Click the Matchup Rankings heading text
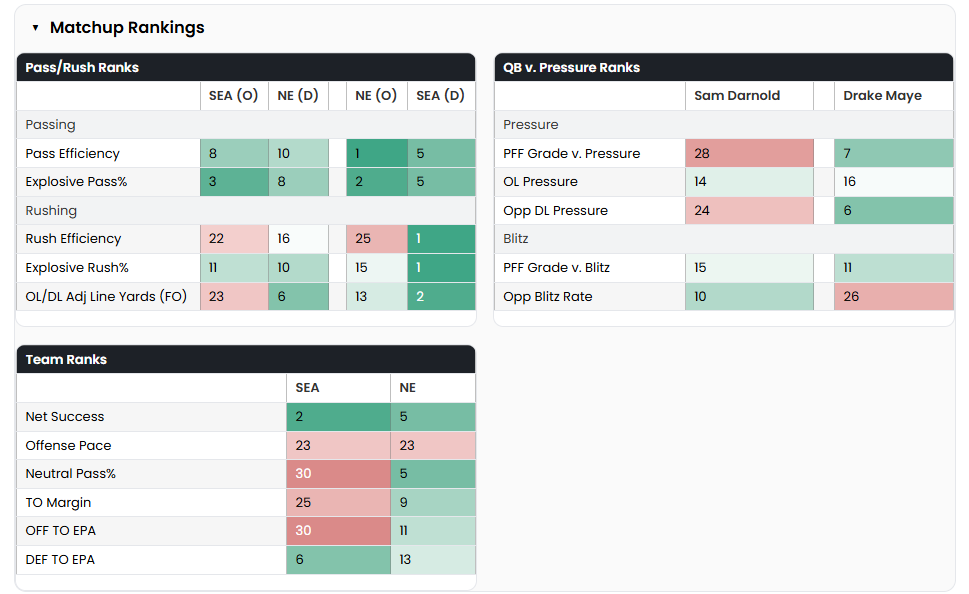 127,28
